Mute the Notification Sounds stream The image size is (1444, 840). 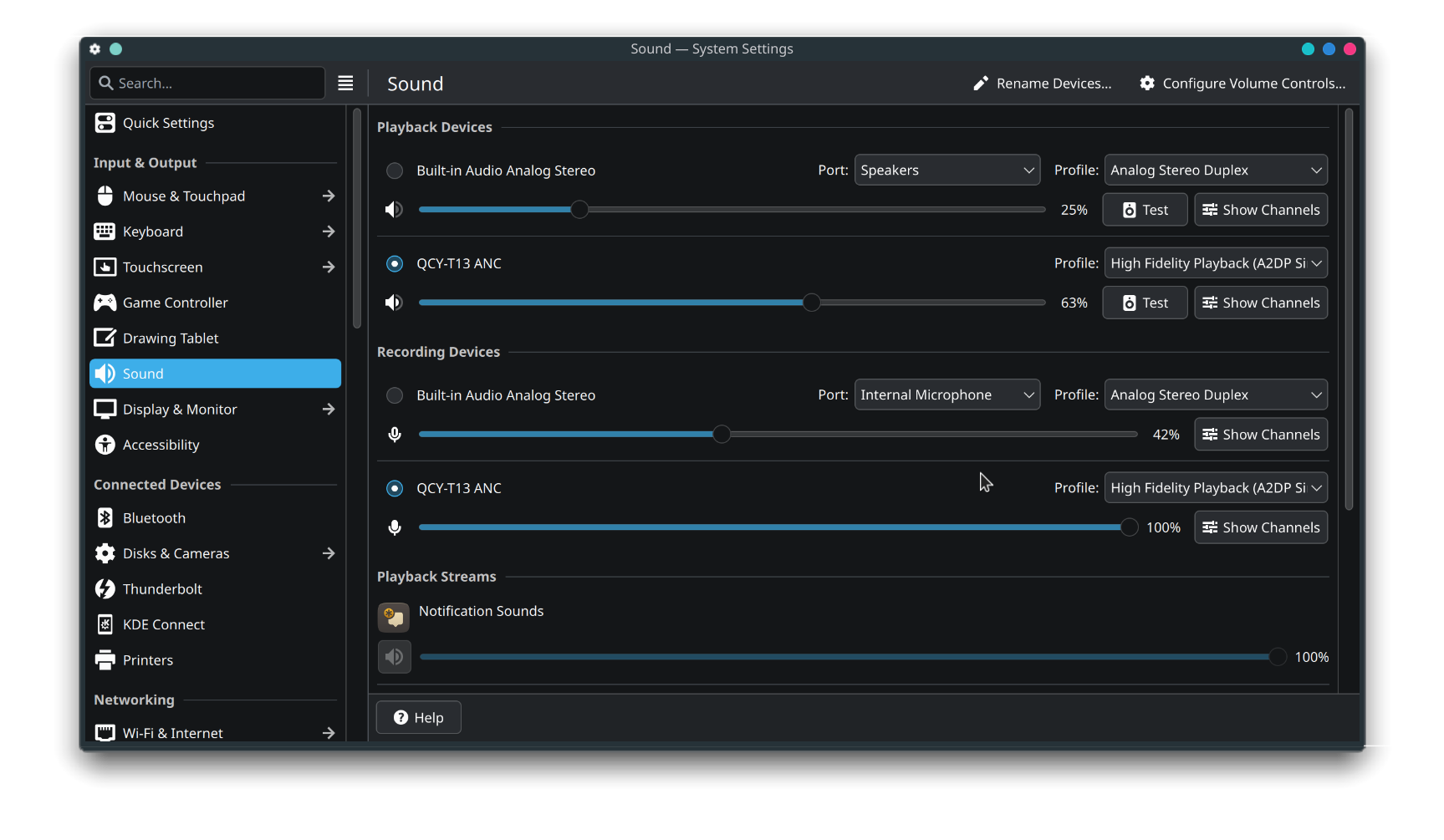[x=395, y=657]
